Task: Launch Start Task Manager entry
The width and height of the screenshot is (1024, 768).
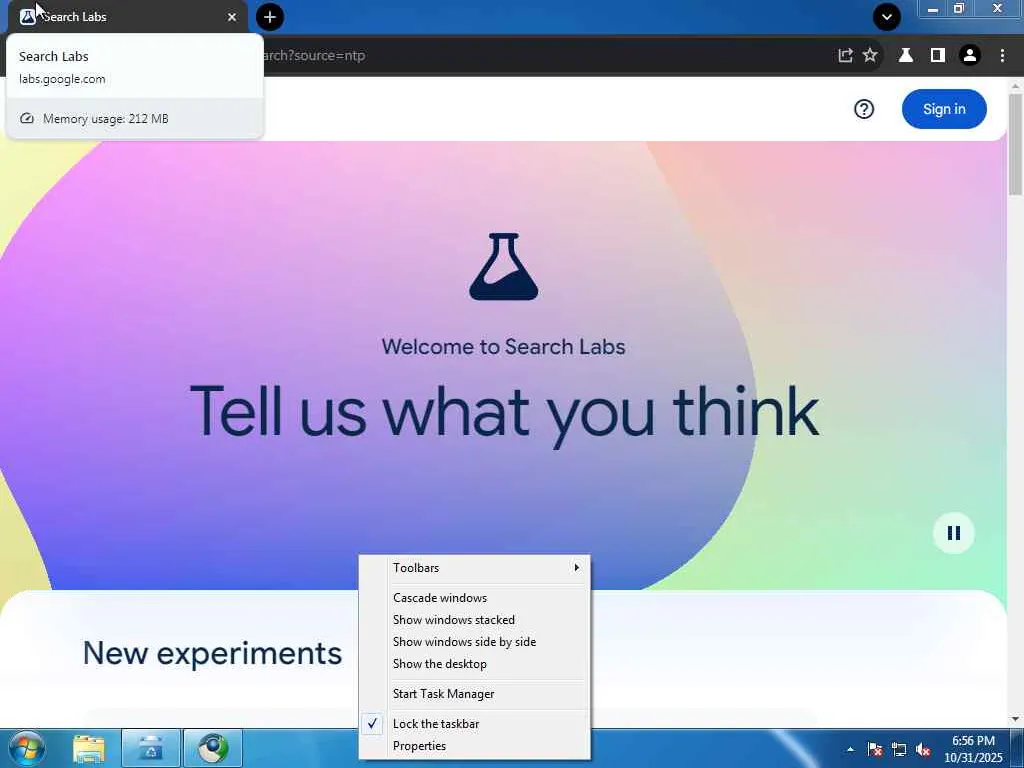Action: [475, 694]
